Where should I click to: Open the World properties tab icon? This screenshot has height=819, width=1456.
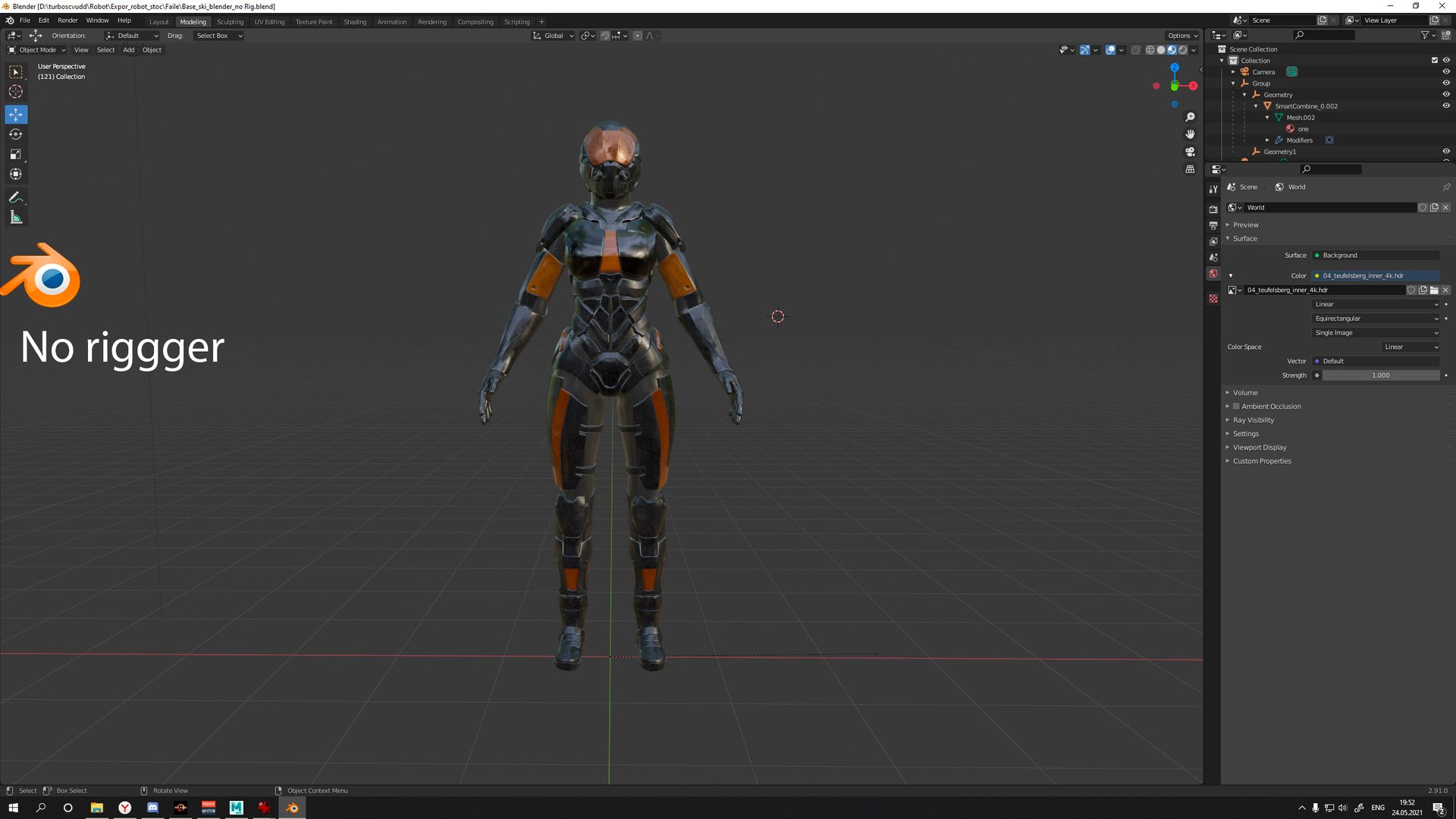[1213, 274]
